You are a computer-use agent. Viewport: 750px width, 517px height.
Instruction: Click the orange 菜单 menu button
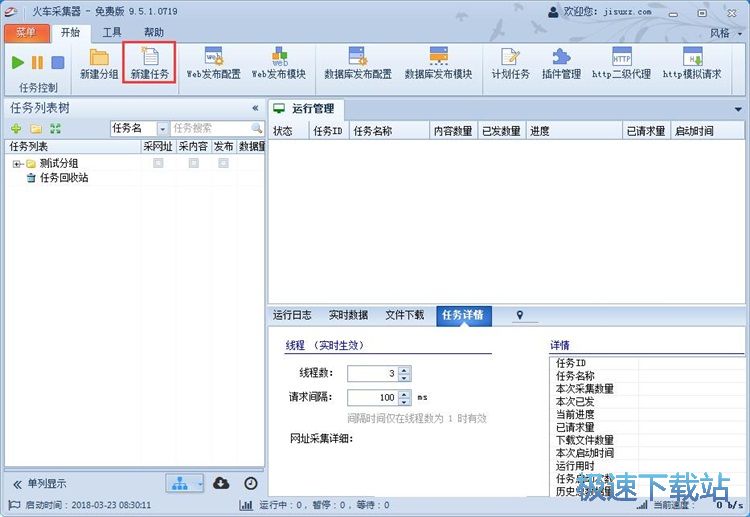point(25,32)
